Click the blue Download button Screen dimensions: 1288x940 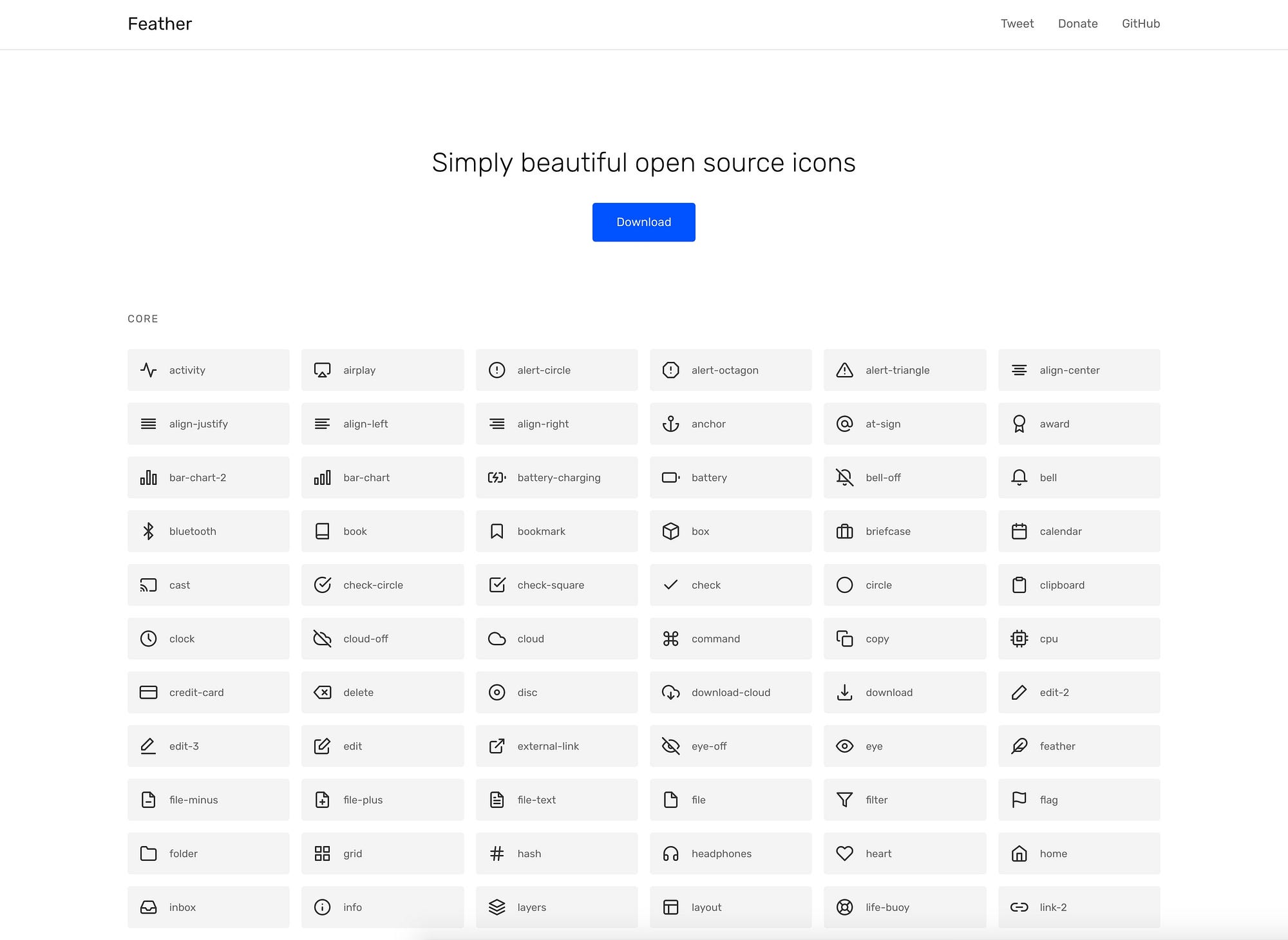pyautogui.click(x=643, y=222)
